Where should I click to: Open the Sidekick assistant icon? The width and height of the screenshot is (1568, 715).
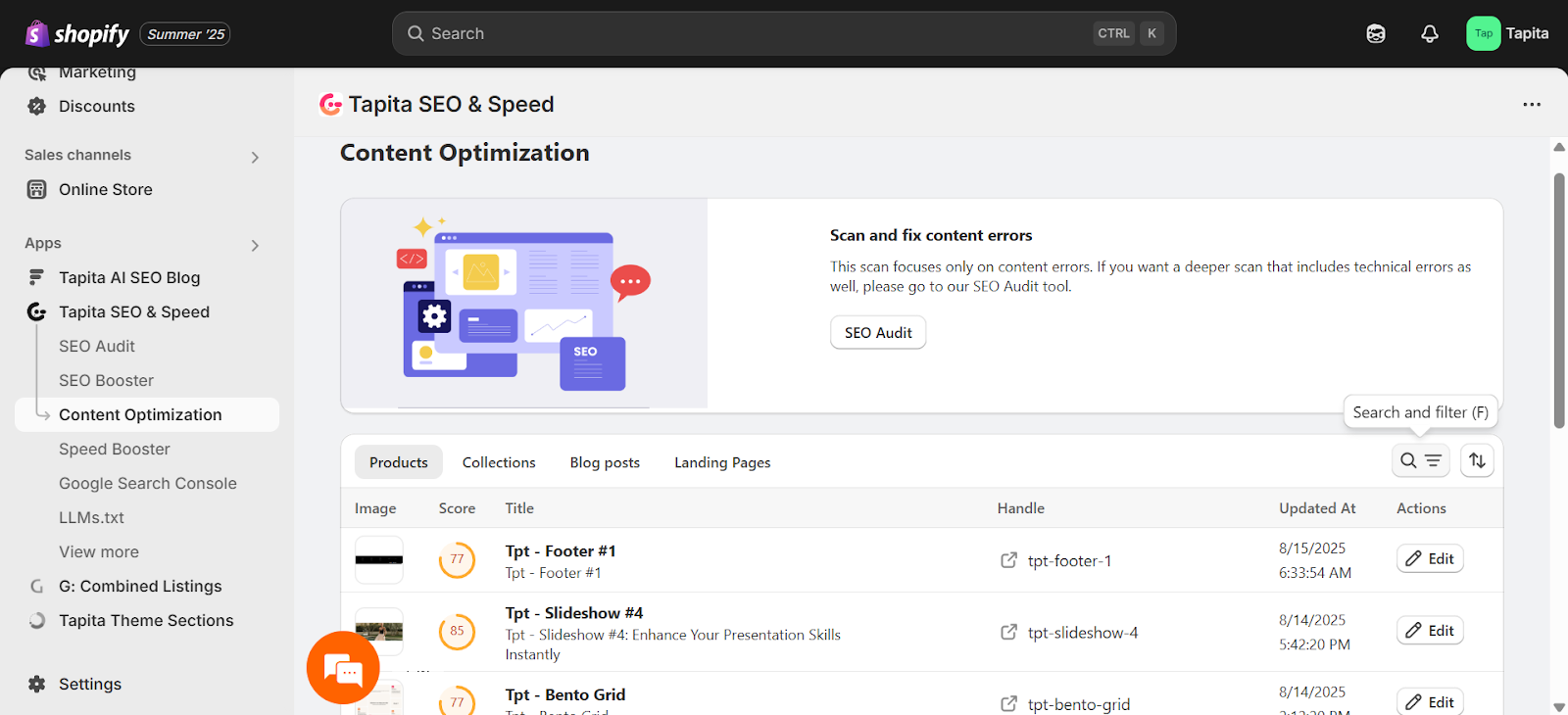pyautogui.click(x=1376, y=33)
